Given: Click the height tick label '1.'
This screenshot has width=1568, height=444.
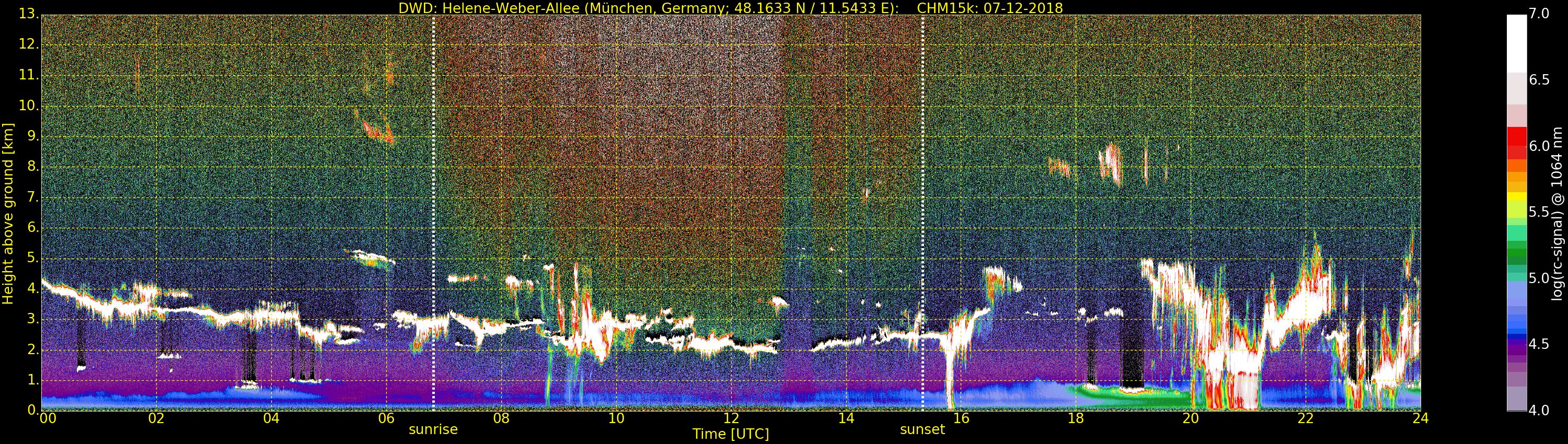Looking at the screenshot, I should click(33, 380).
